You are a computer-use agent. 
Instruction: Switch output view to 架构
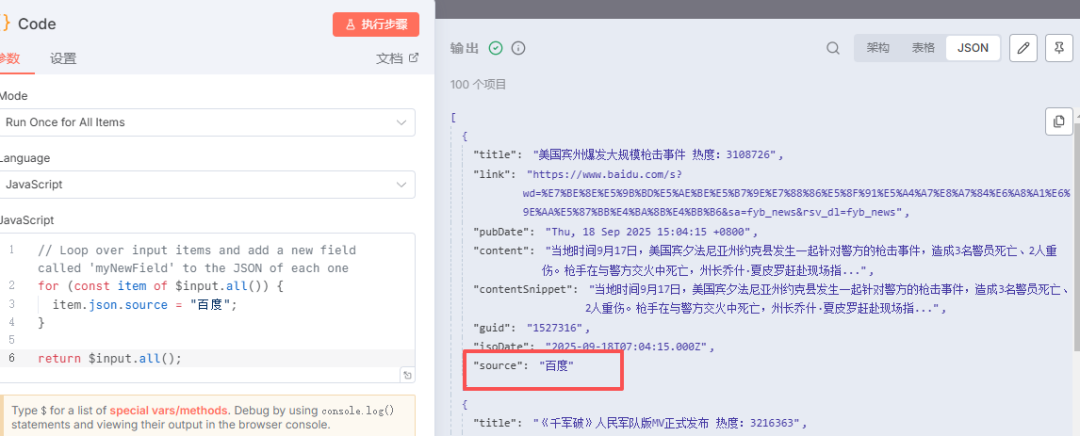pyautogui.click(x=877, y=48)
